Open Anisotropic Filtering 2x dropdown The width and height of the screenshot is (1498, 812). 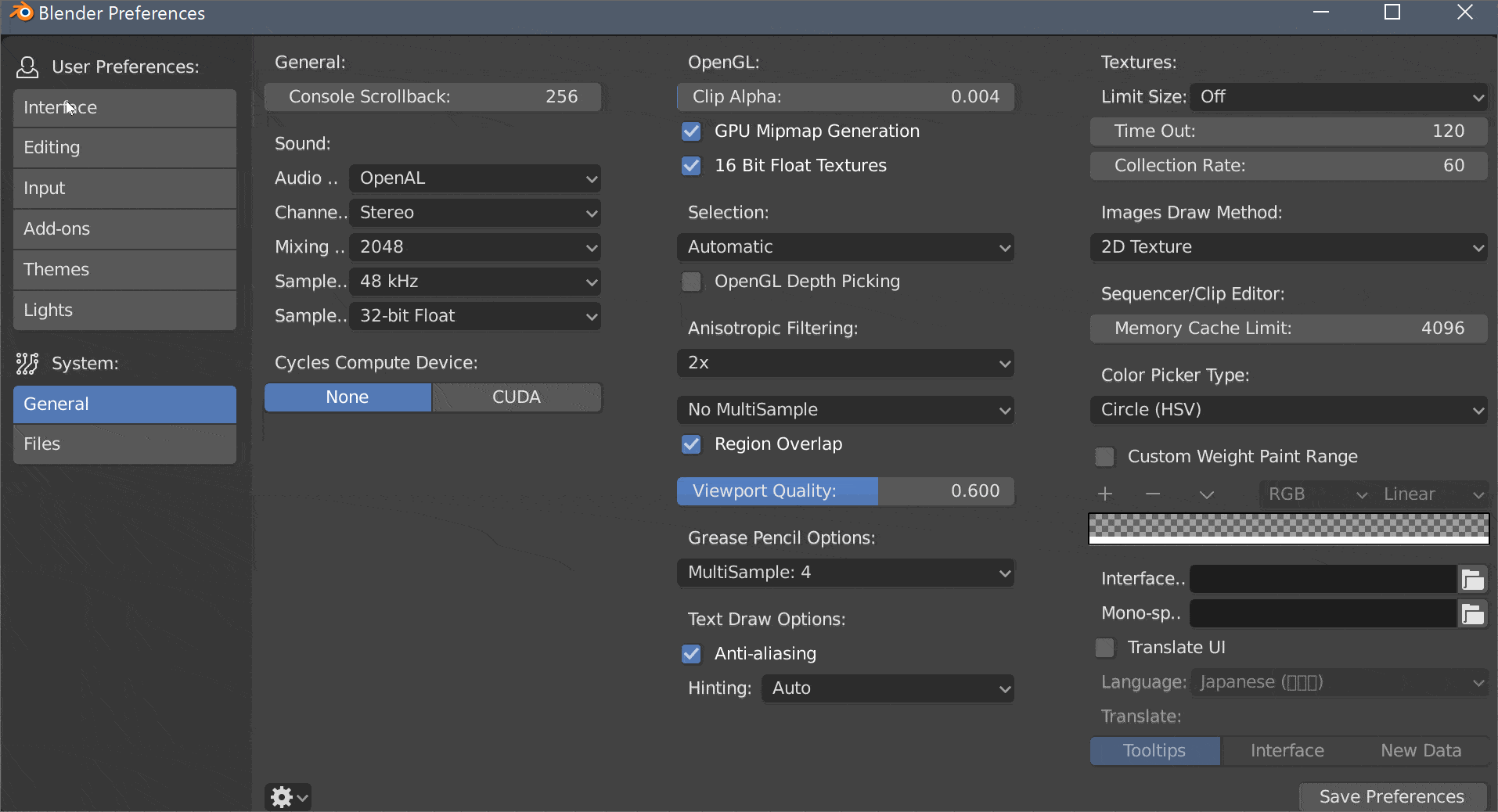tap(845, 363)
